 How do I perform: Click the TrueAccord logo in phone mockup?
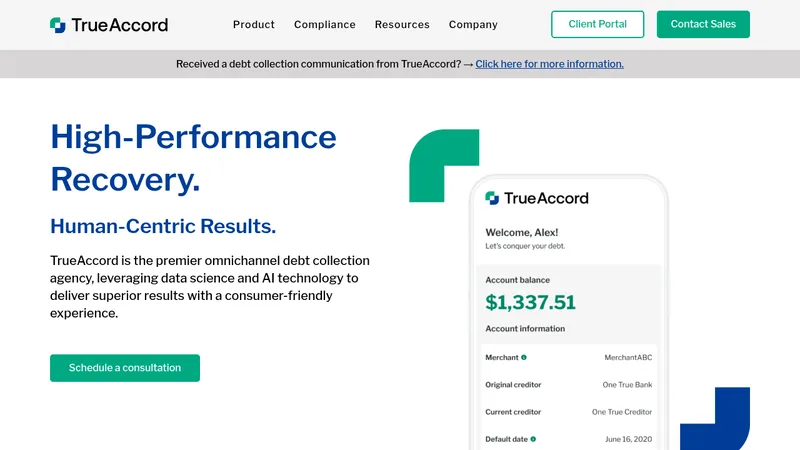[537, 198]
